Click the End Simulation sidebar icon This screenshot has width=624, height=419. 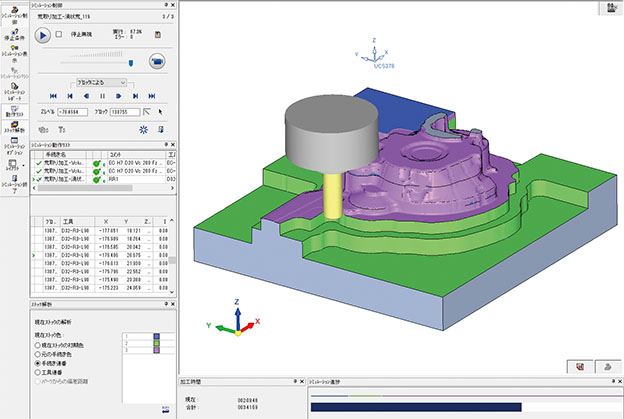(13, 184)
